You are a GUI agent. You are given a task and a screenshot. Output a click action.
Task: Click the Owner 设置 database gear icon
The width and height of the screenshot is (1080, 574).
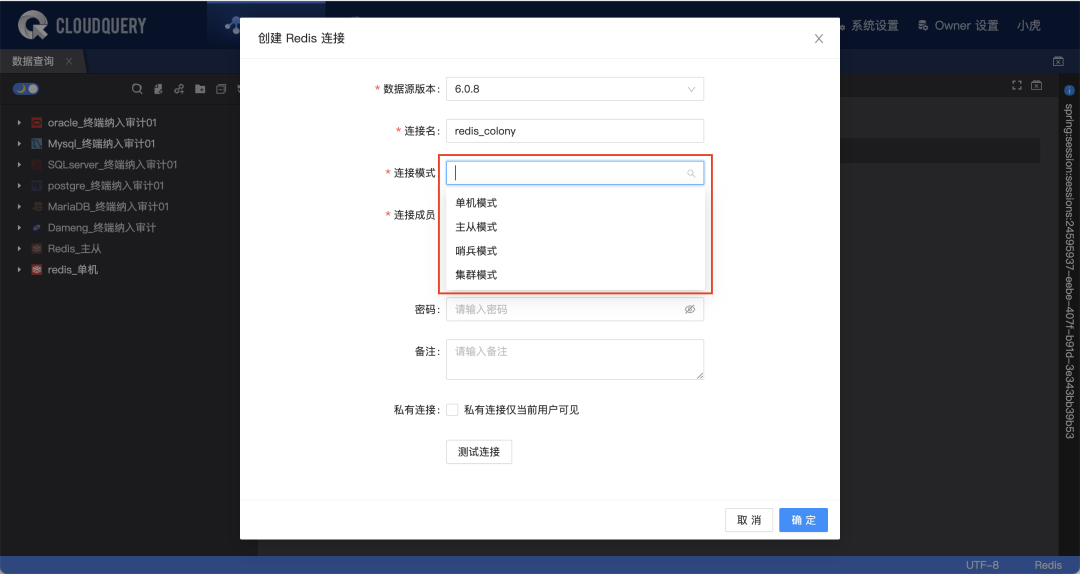[x=923, y=26]
